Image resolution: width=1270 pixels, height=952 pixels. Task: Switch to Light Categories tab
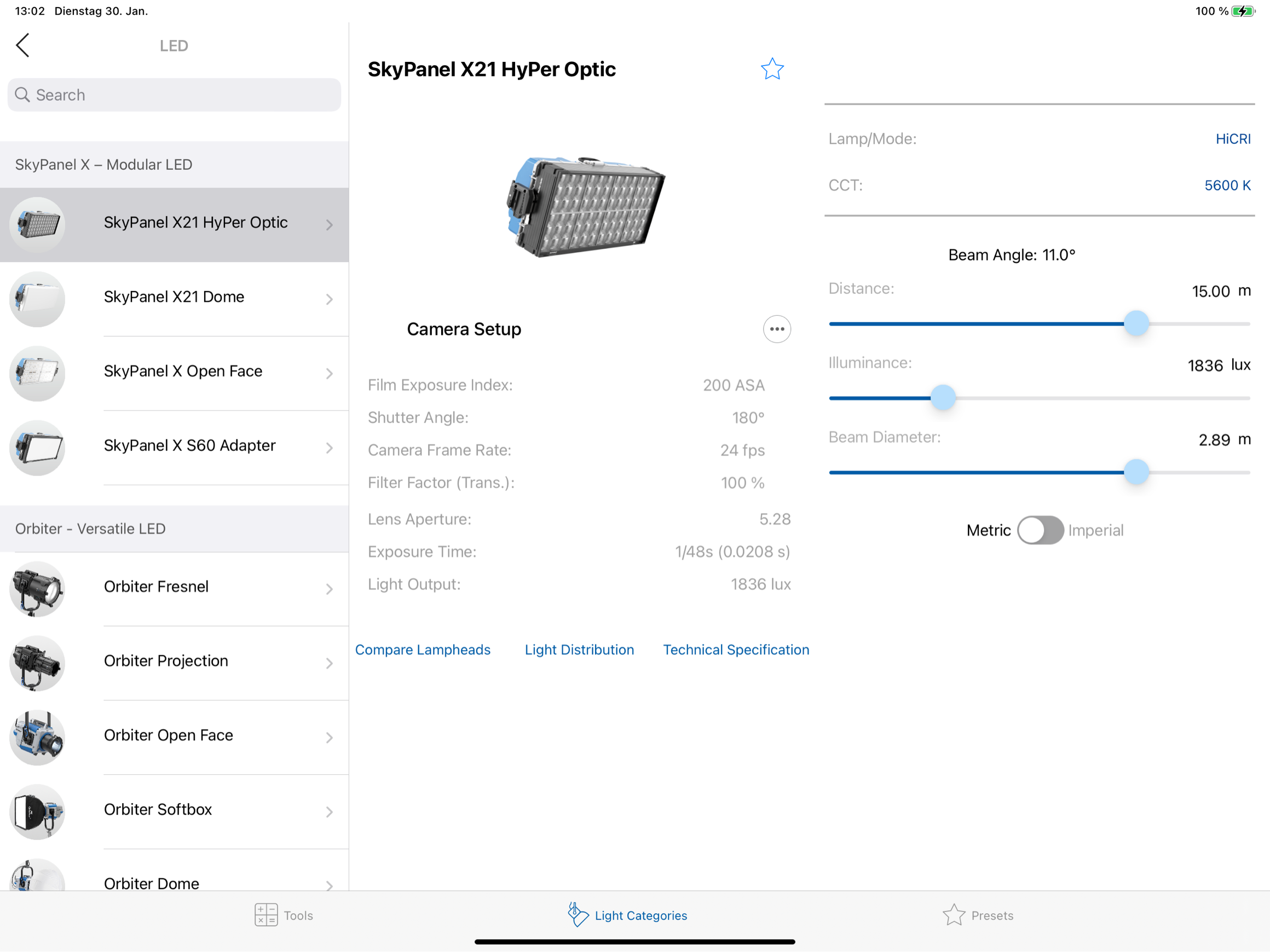tap(627, 915)
